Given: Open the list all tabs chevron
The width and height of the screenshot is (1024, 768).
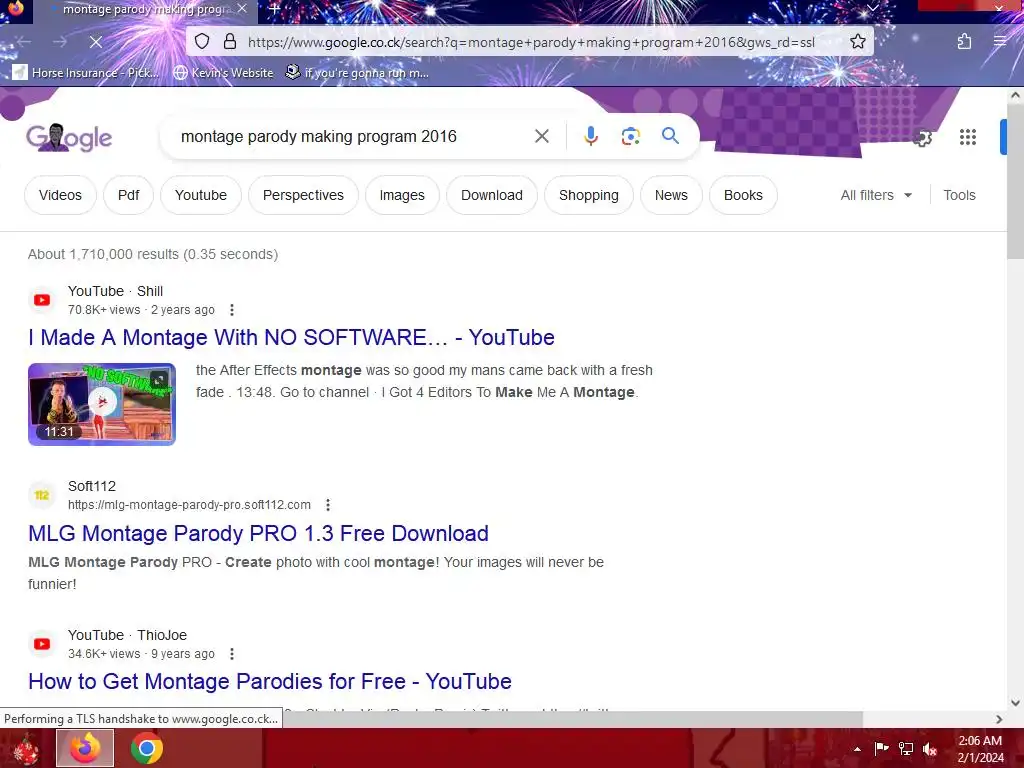Looking at the screenshot, I should (x=872, y=8).
